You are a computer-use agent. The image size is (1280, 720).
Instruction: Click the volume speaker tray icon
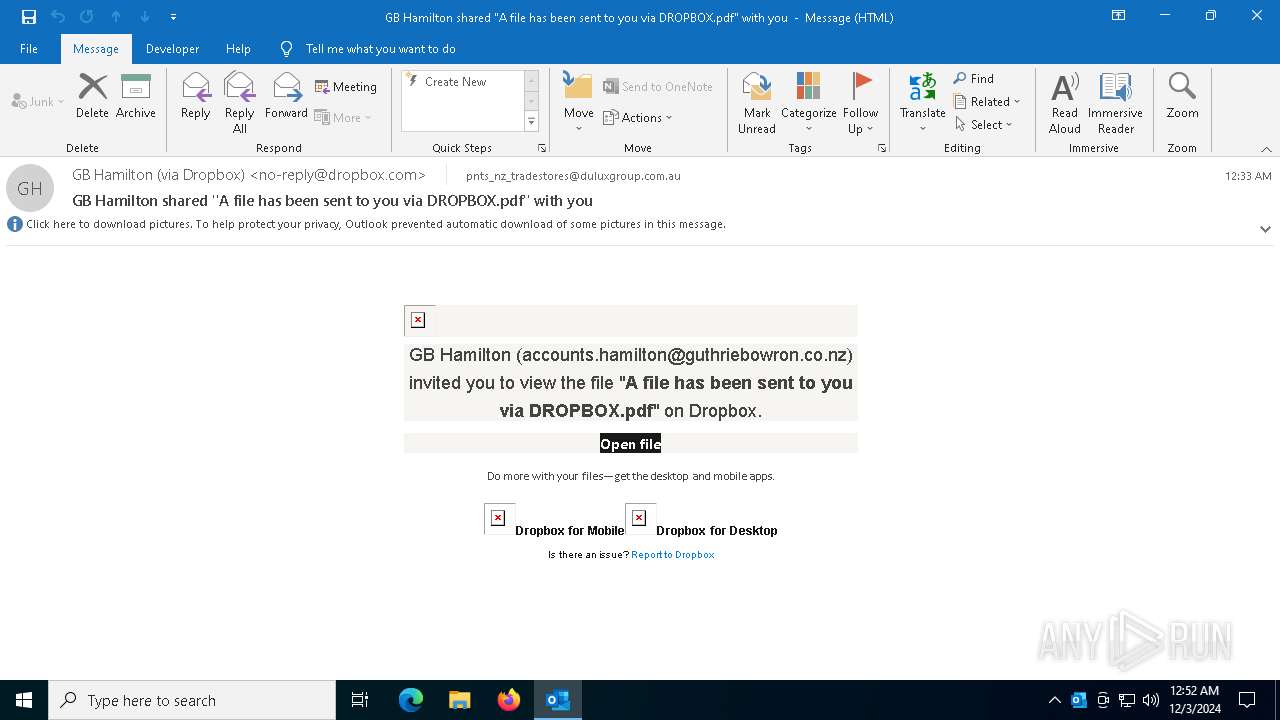[1151, 700]
